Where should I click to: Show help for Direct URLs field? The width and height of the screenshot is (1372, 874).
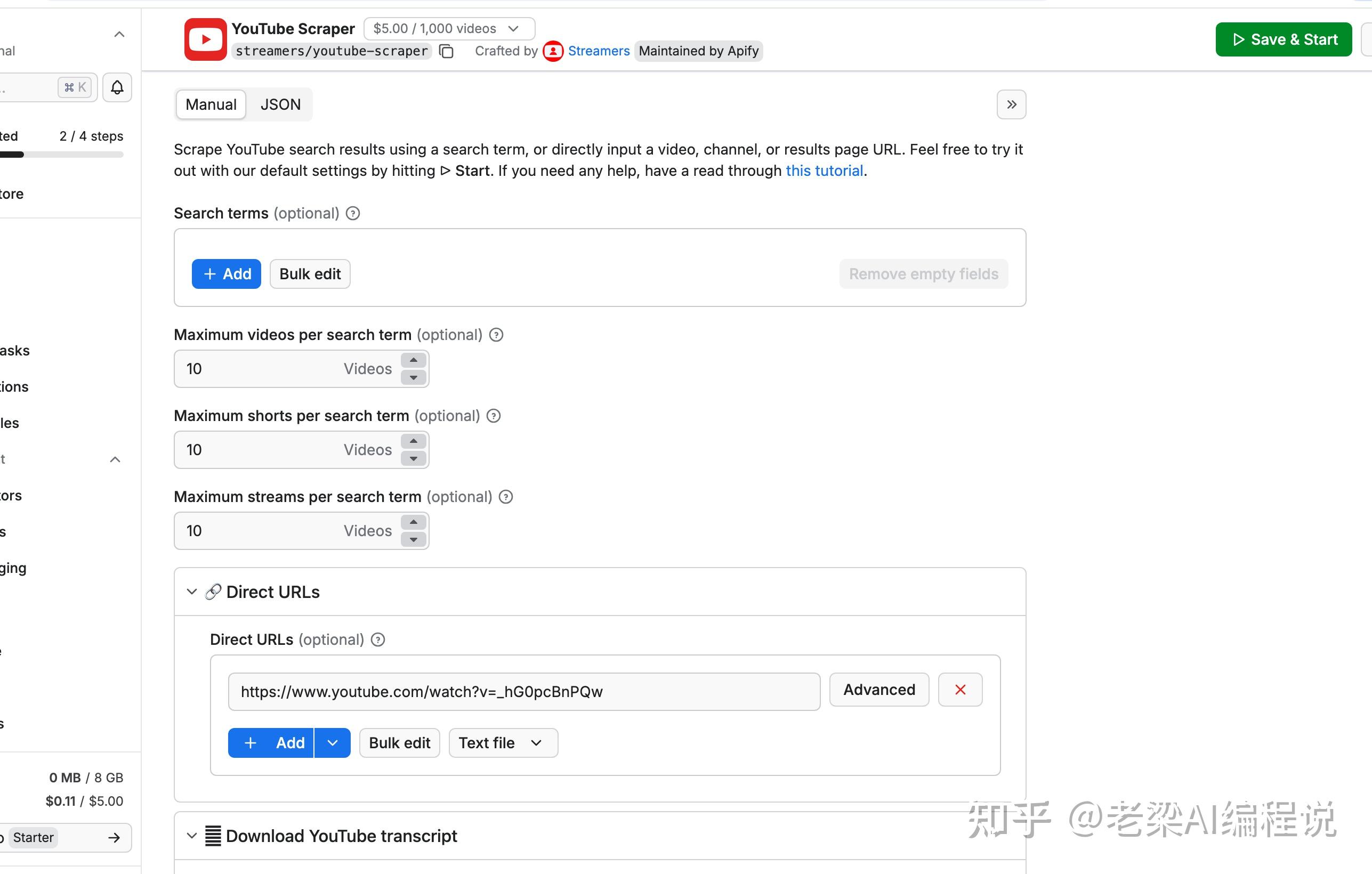[378, 640]
